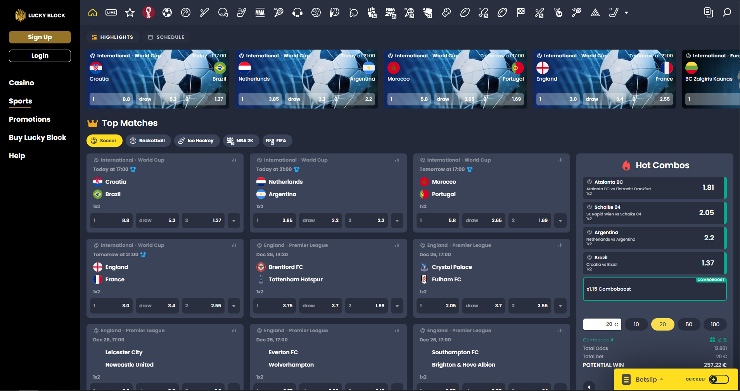The image size is (740, 391).
Task: Select the basketball sport icon
Action: pos(185,13)
